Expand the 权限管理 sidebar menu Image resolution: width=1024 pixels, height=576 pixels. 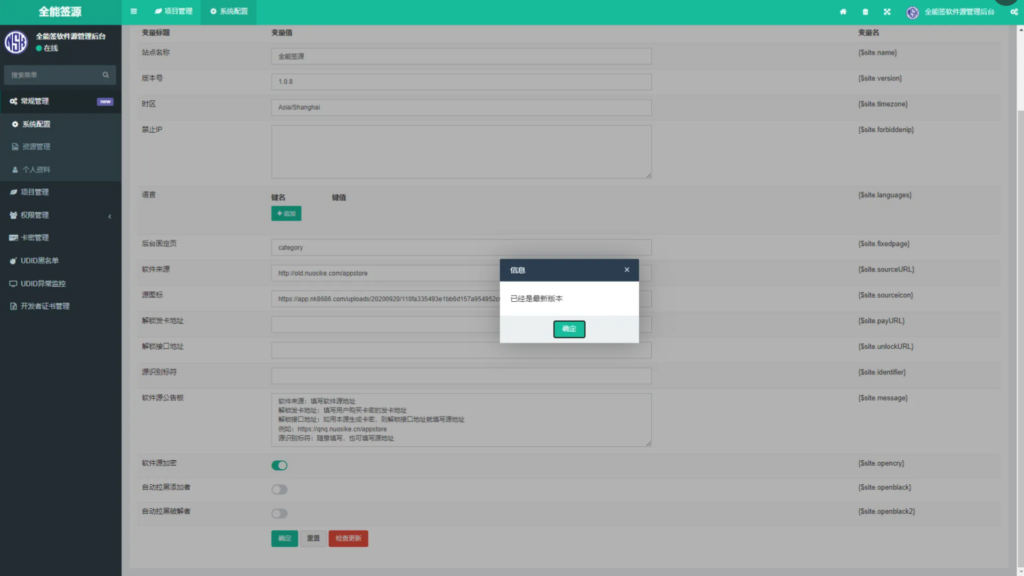tap(60, 215)
